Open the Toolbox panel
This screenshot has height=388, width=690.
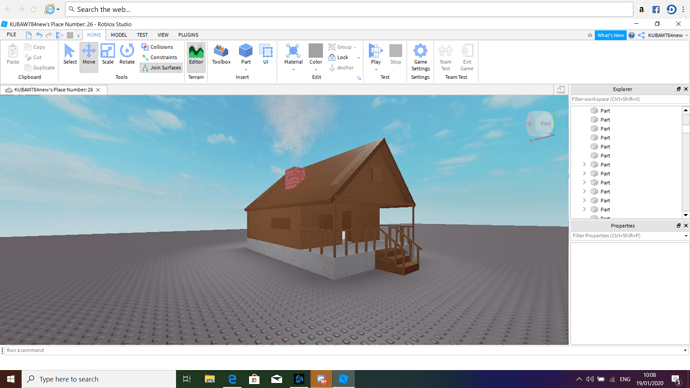point(221,55)
